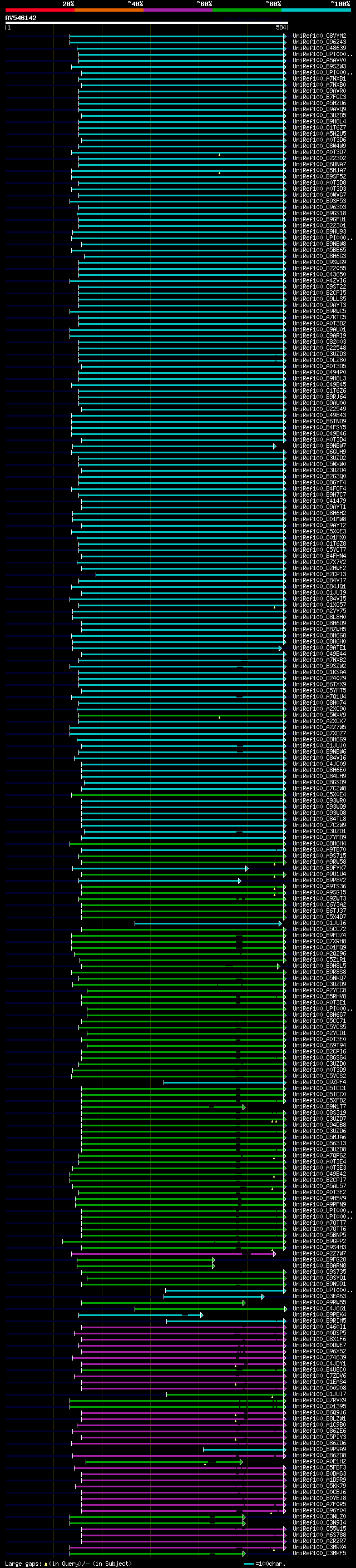Select hit label UniRef100_Q1JUI6
This screenshot has width=356, height=1568.
coord(319,923)
